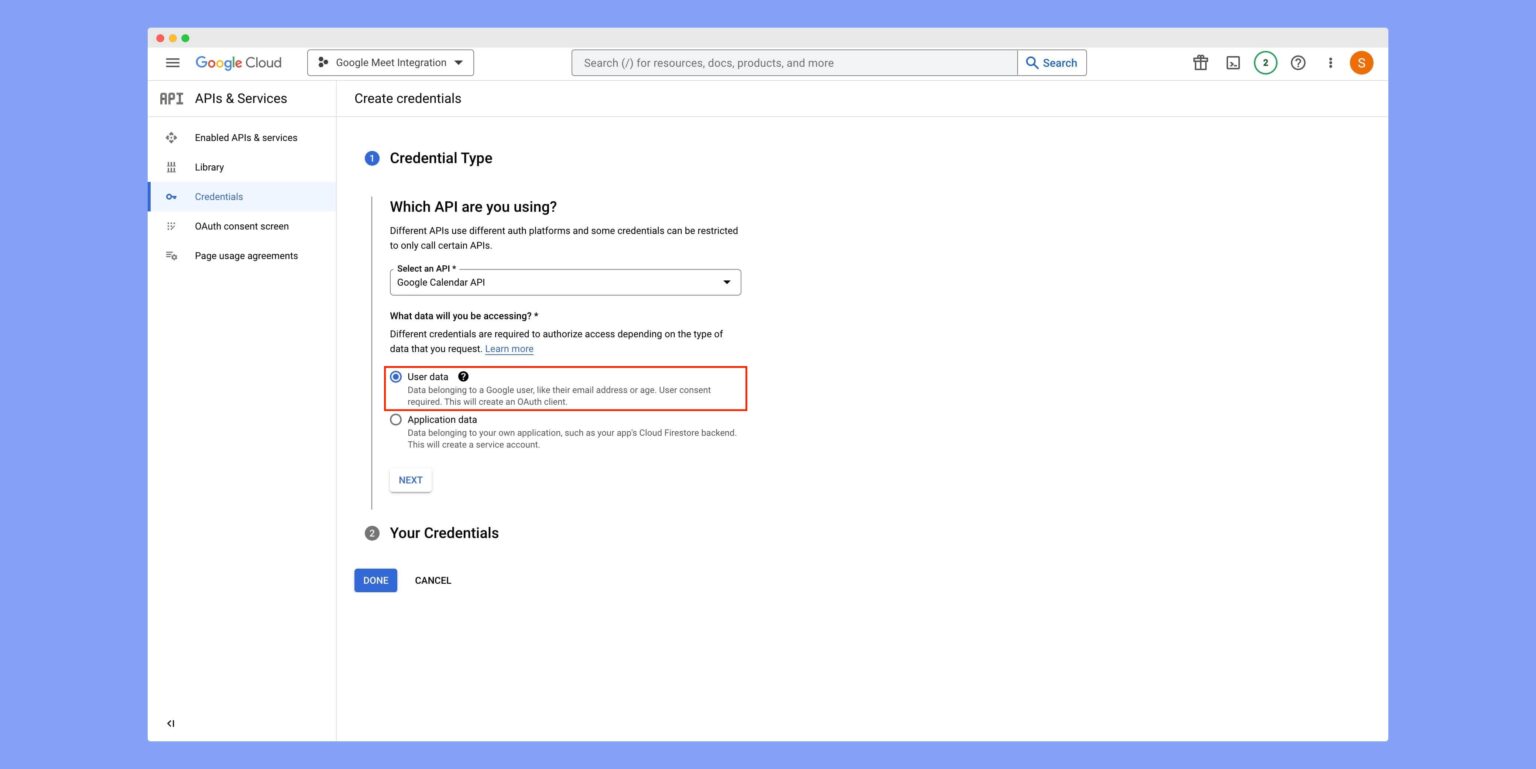Activate Cloud Shell terminal icon
The image size is (1536, 769).
[x=1232, y=62]
